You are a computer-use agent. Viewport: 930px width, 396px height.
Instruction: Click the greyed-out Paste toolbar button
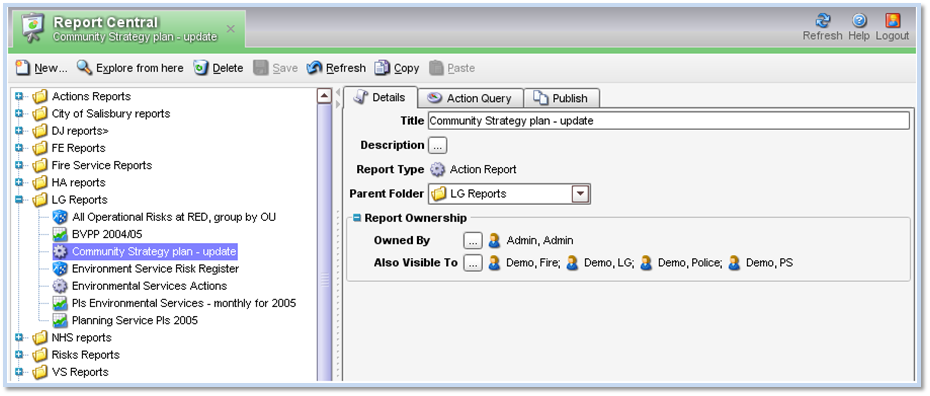[452, 68]
